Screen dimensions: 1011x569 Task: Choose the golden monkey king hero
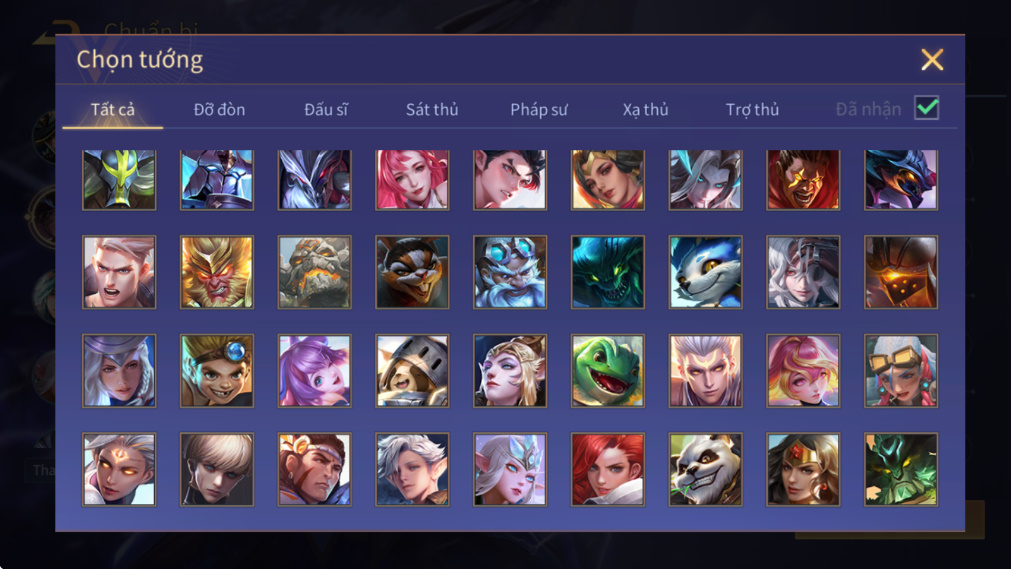[x=217, y=272]
